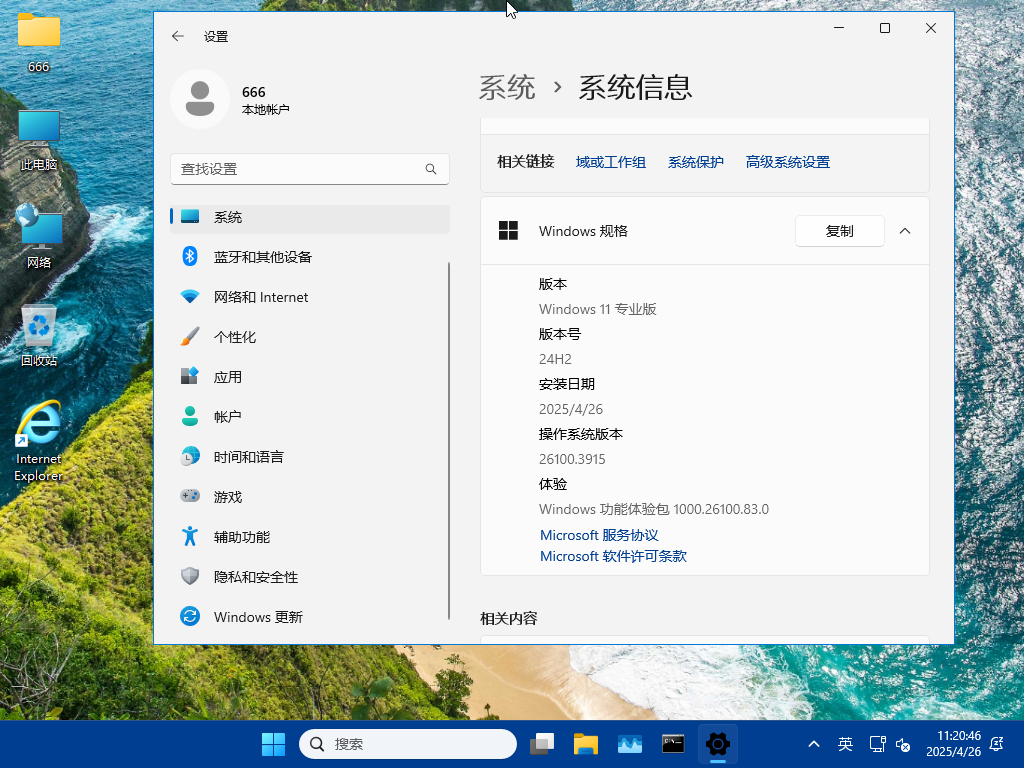This screenshot has width=1024, height=768.
Task: Switch input language via 英 indicator
Action: point(845,744)
